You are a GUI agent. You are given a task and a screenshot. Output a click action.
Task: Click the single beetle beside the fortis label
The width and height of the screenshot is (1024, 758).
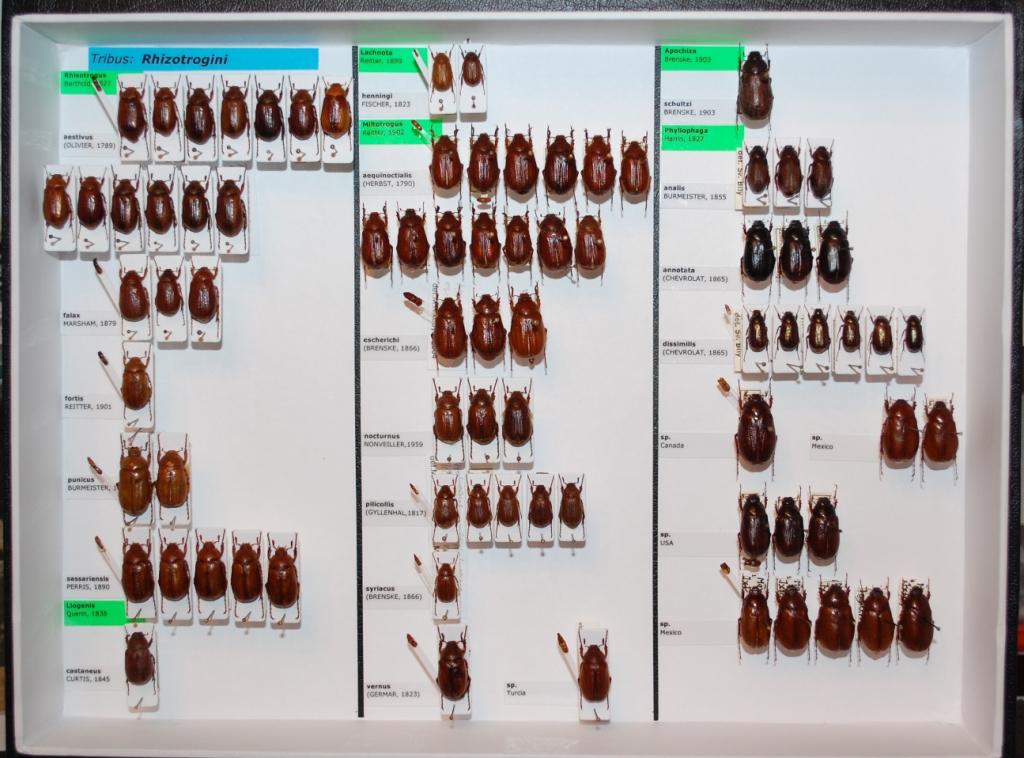point(136,383)
